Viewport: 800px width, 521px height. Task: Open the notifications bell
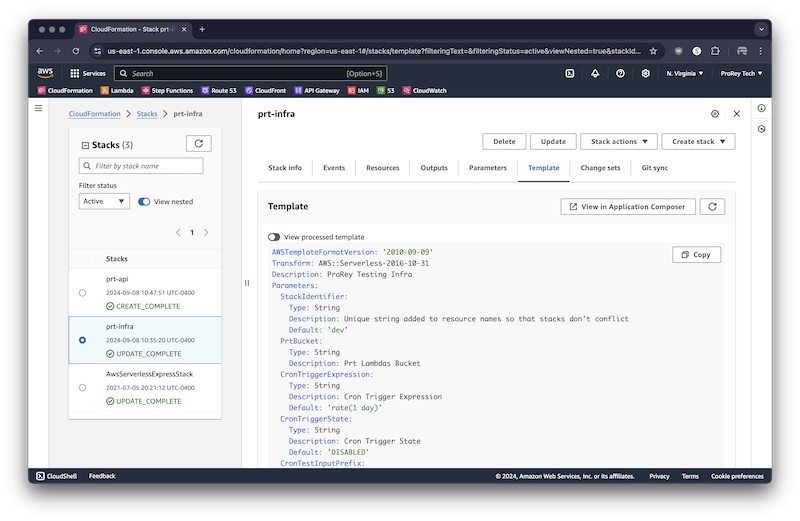[x=595, y=73]
